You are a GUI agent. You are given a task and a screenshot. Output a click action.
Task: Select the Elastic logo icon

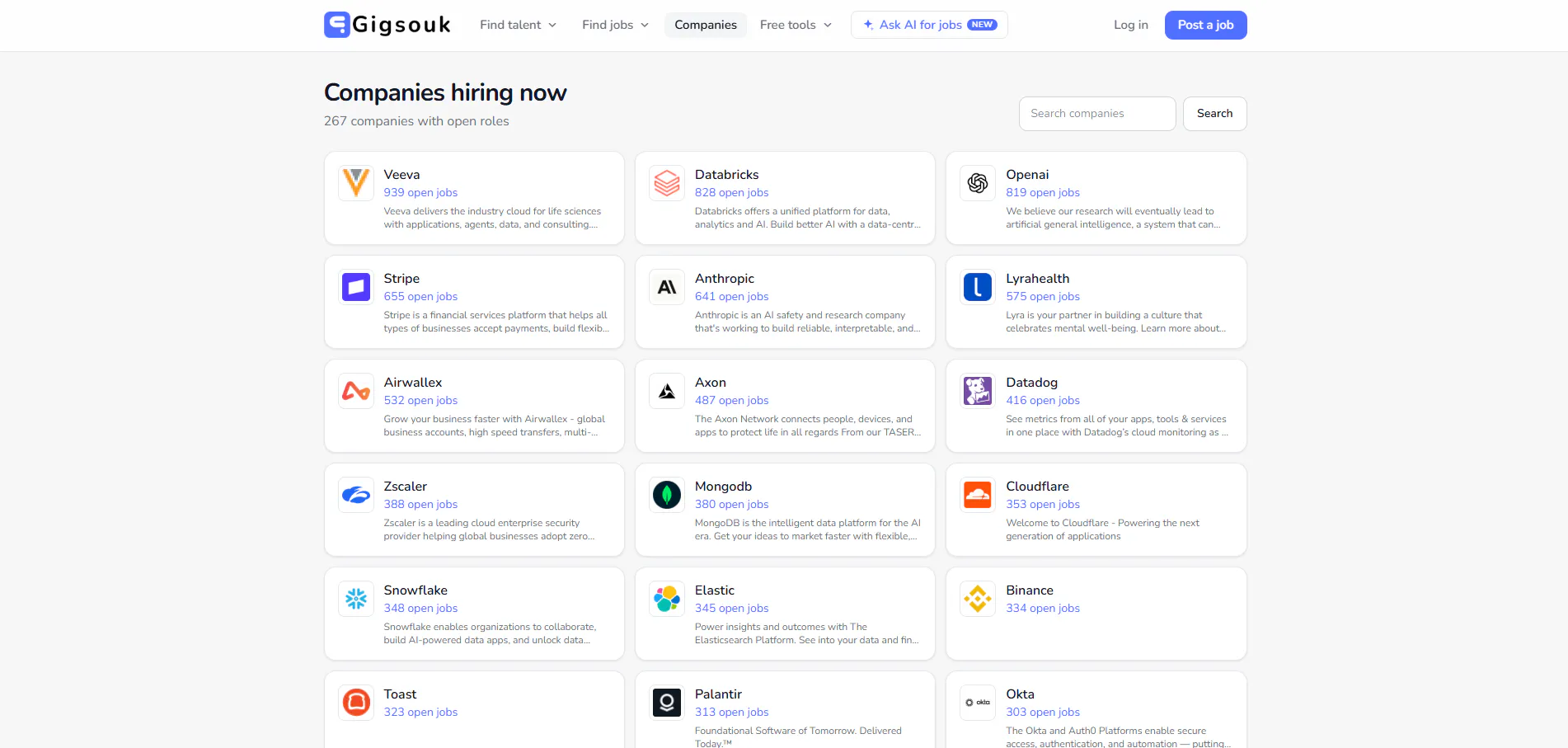[667, 599]
